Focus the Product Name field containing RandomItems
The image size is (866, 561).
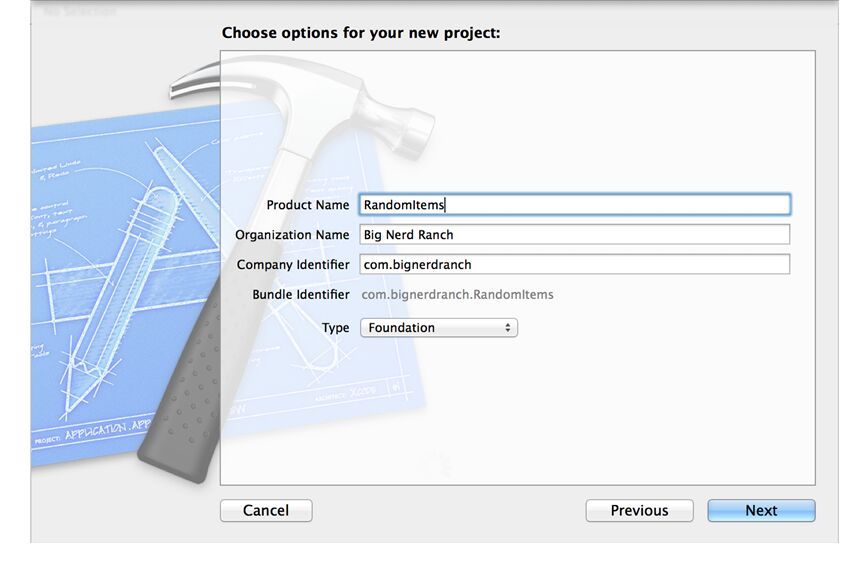point(574,204)
